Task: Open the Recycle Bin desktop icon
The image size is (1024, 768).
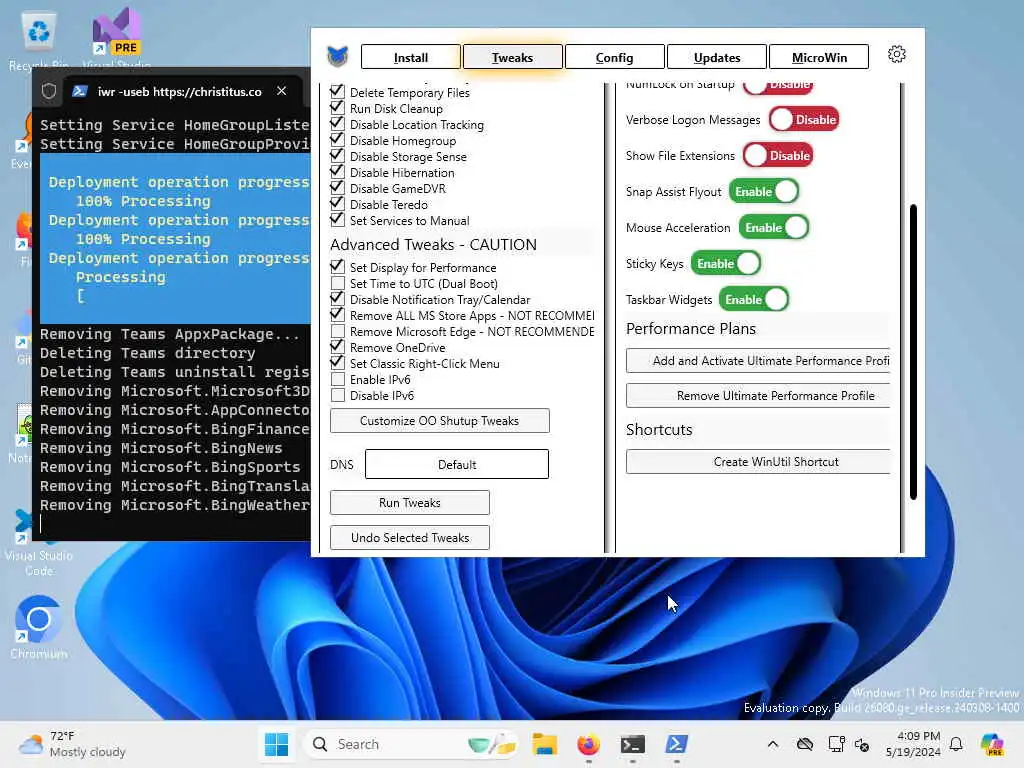Action: 39,38
